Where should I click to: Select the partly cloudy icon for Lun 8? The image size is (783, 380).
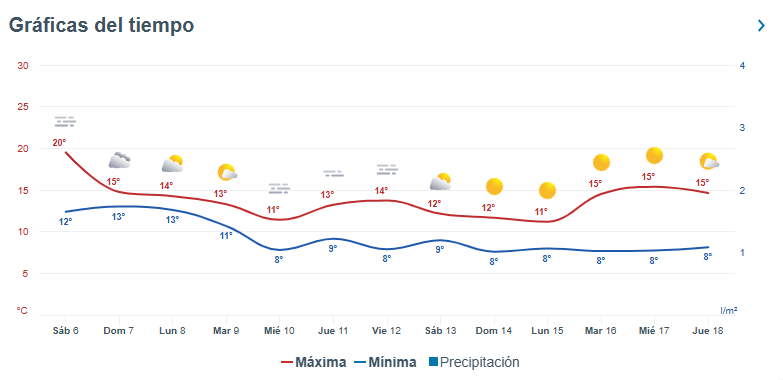click(173, 164)
